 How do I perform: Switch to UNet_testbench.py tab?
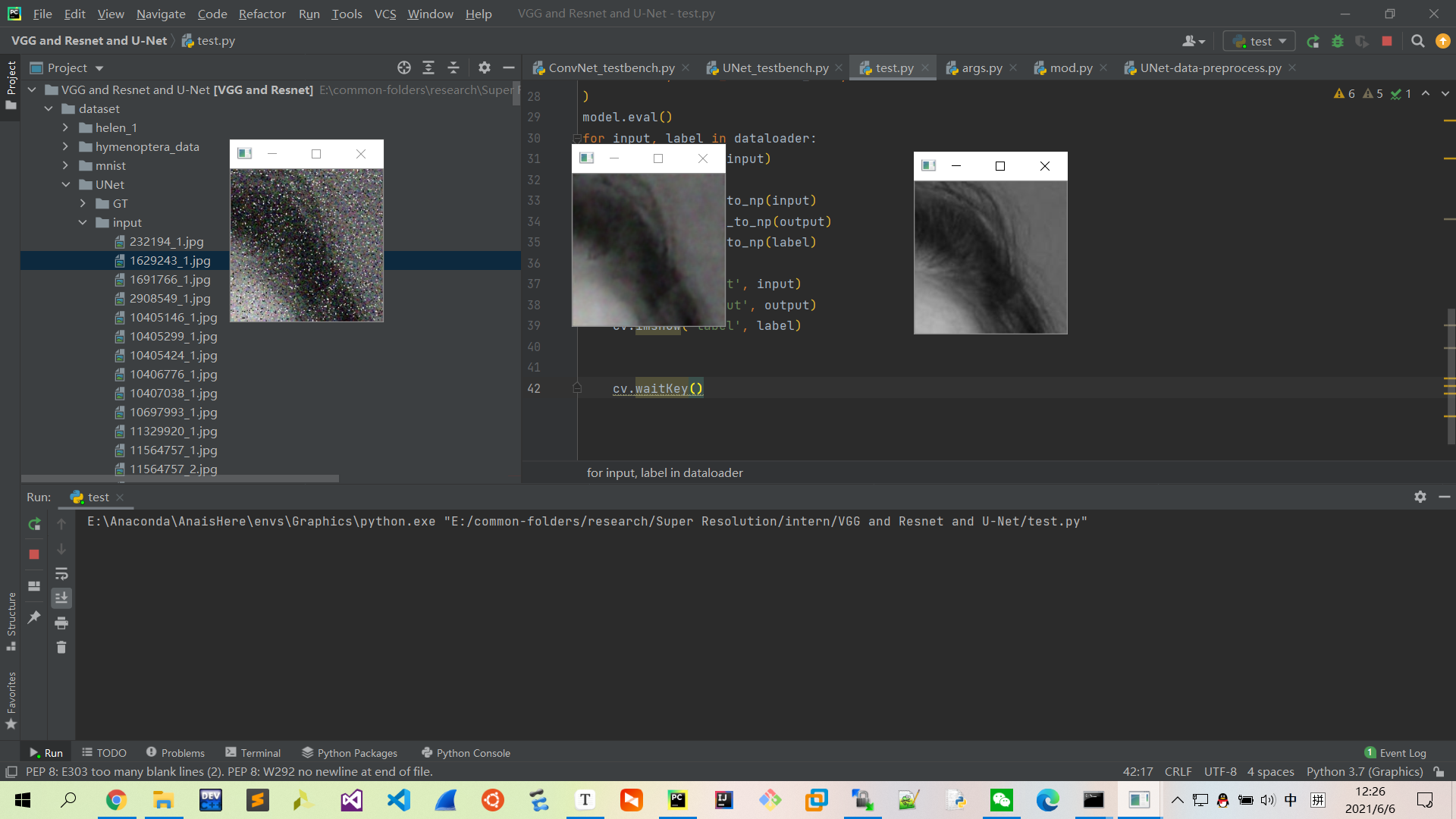[x=774, y=68]
